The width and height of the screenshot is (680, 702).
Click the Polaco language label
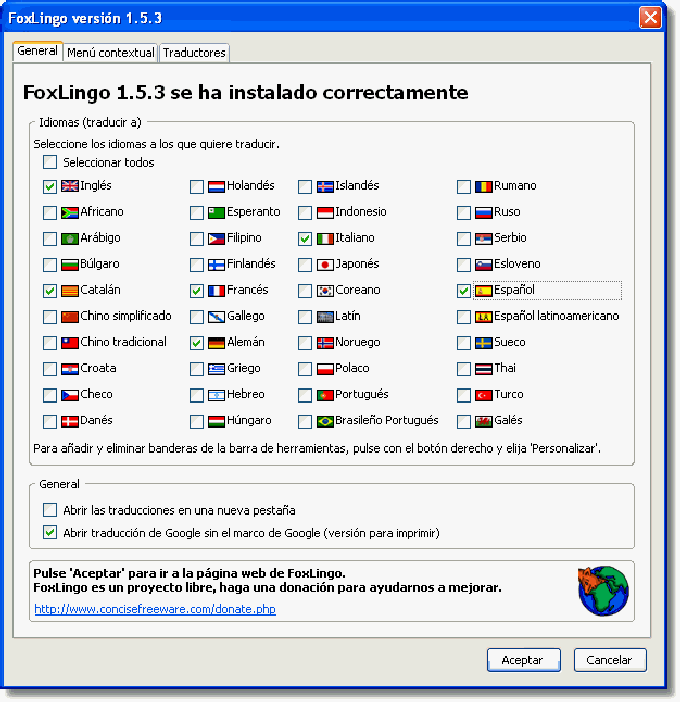pyautogui.click(x=352, y=368)
